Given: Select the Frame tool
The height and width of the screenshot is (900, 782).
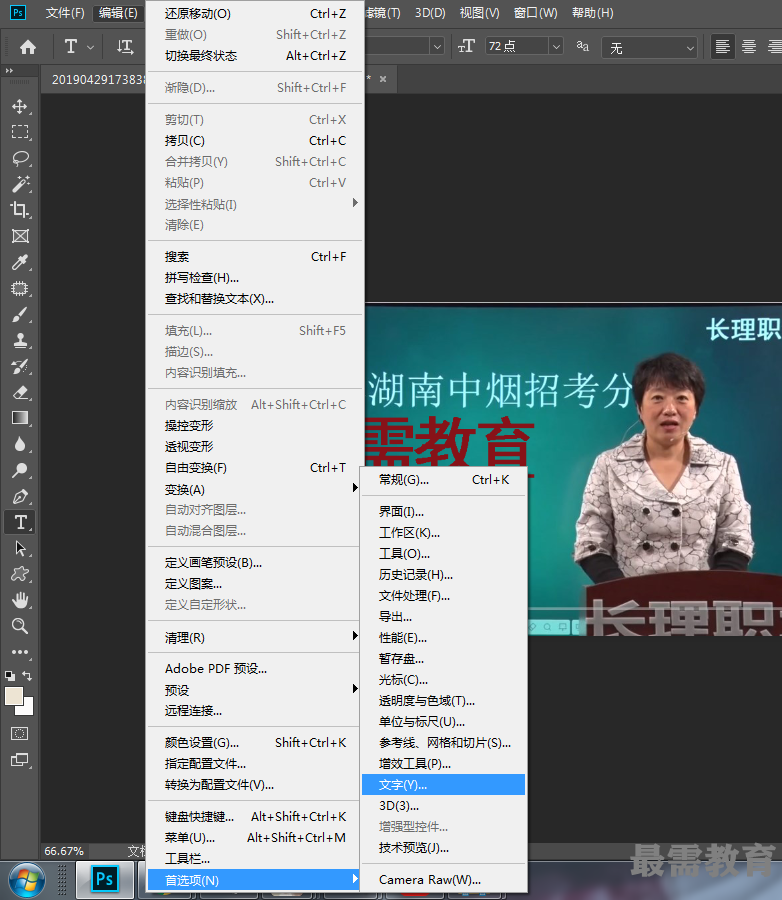Looking at the screenshot, I should coord(20,236).
